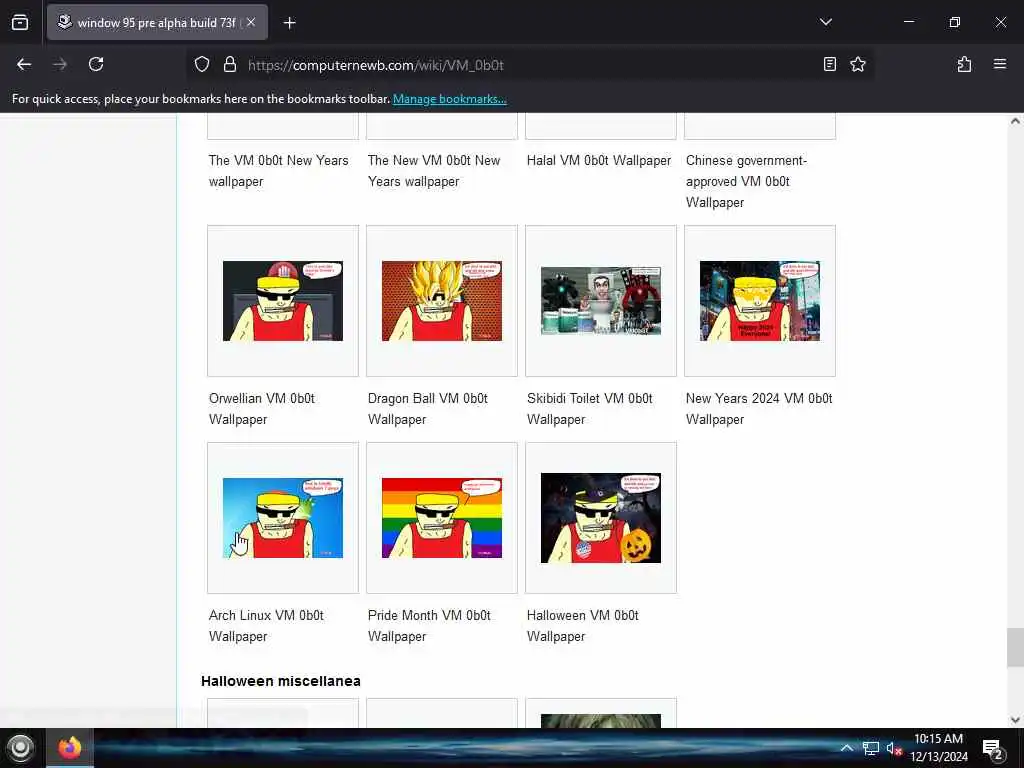Click 'The VM 0b0t New Years wallpaper' caption
This screenshot has width=1024, height=768.
click(279, 170)
